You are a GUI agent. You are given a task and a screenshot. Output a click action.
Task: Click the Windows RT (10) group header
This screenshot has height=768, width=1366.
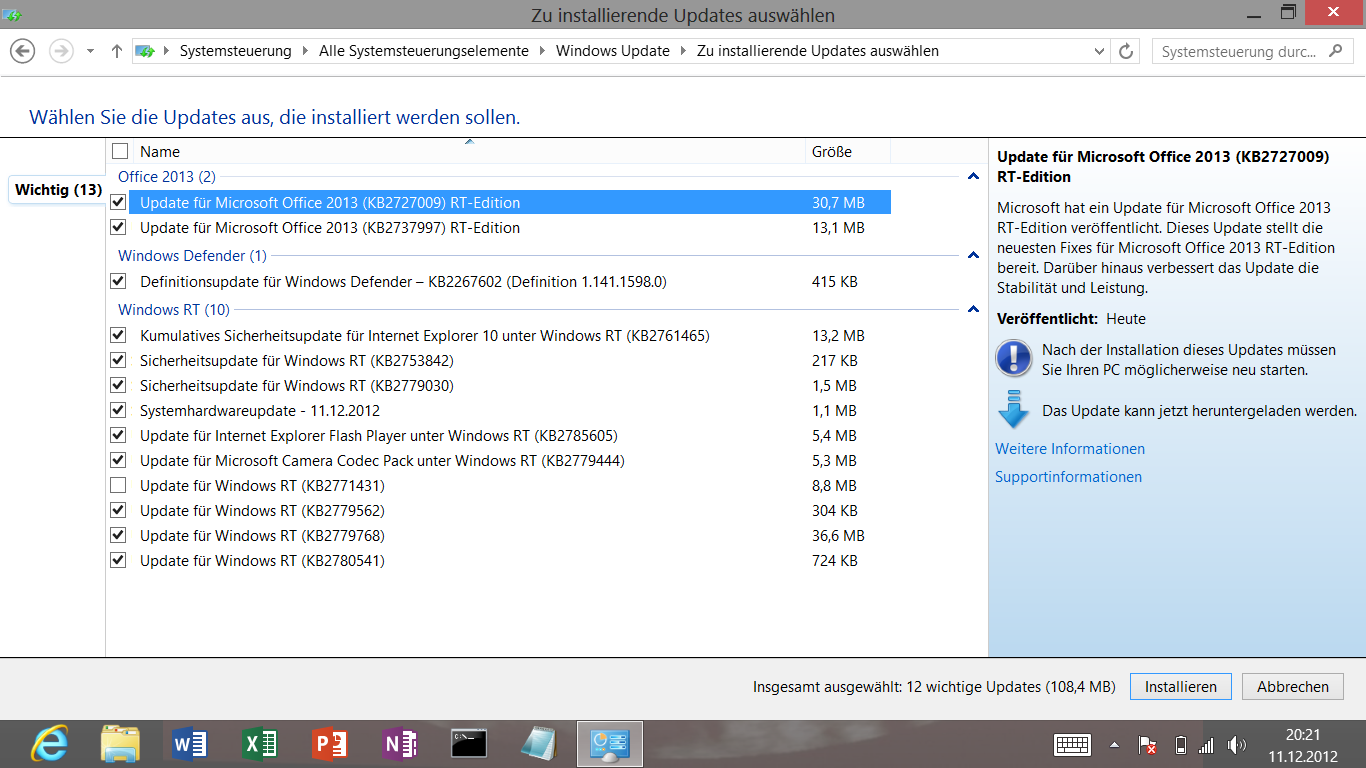point(174,310)
